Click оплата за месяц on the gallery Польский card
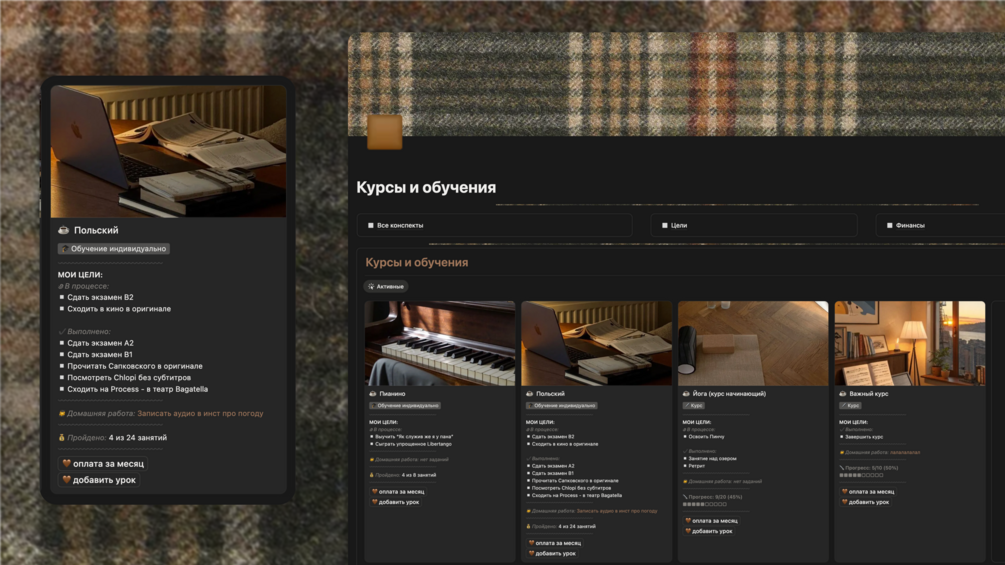The width and height of the screenshot is (1005, 565). [554, 543]
